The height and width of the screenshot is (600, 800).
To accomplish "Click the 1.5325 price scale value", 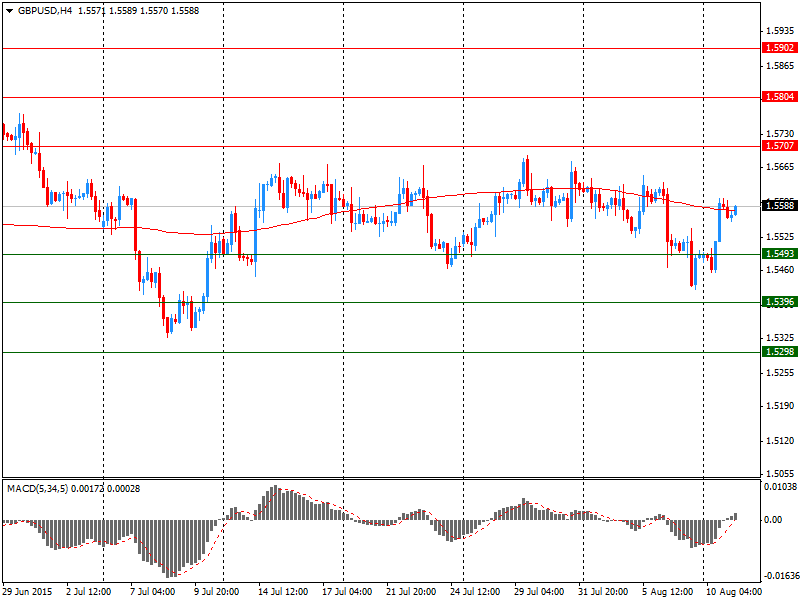I will click(x=781, y=338).
